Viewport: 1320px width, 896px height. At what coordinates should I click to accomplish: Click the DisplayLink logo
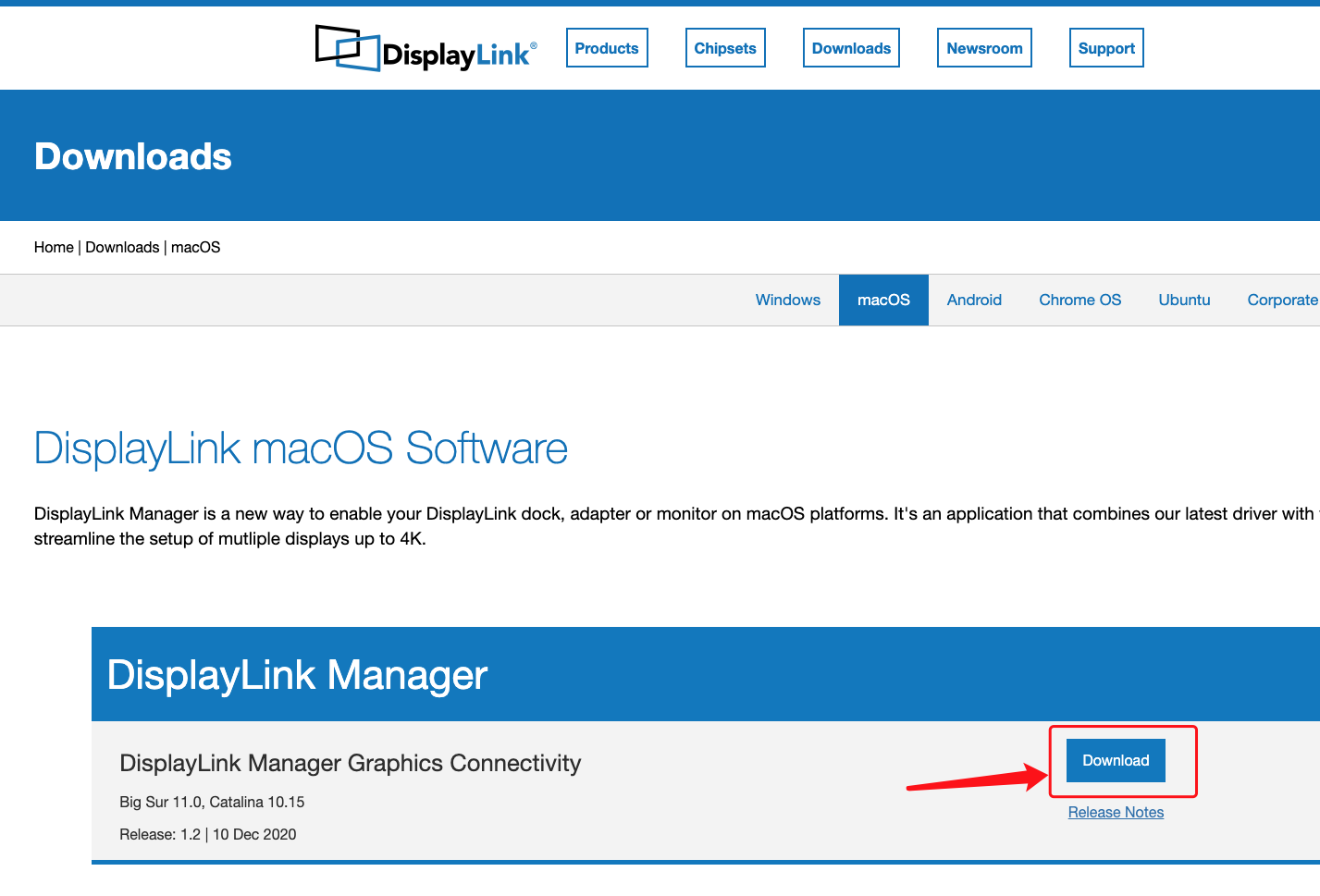click(x=426, y=48)
